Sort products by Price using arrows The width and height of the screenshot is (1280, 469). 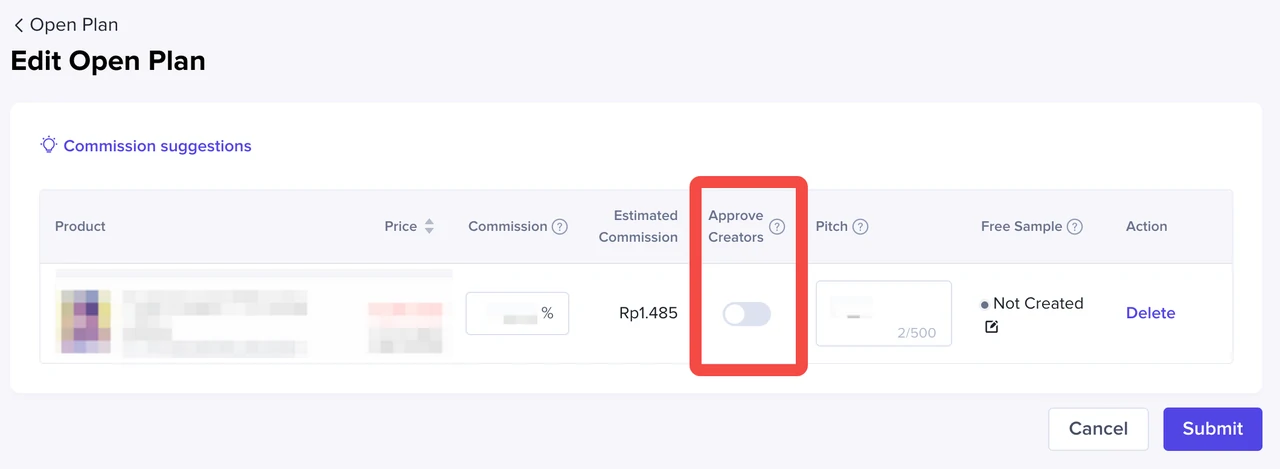click(429, 227)
